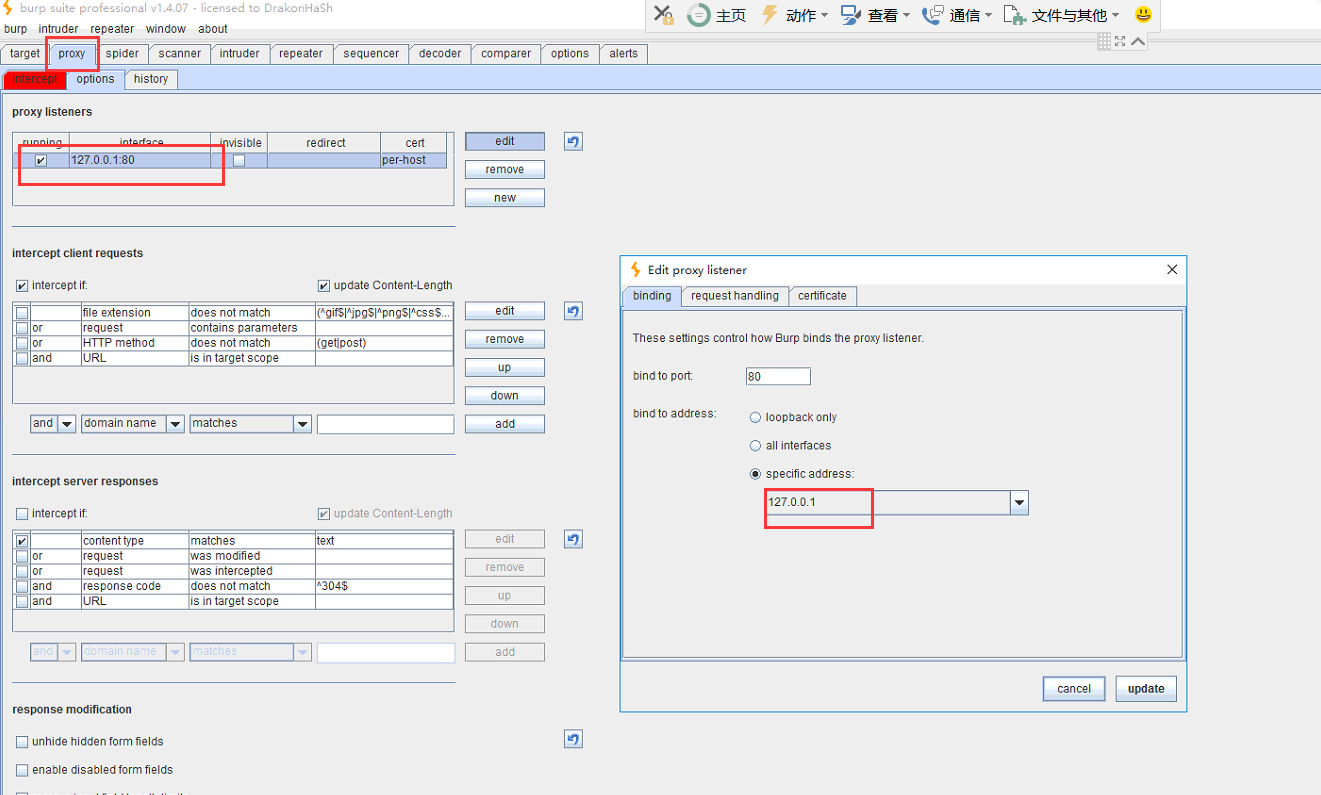Switch to the decoder tab
Screen dimensions: 1321x795
coord(440,54)
